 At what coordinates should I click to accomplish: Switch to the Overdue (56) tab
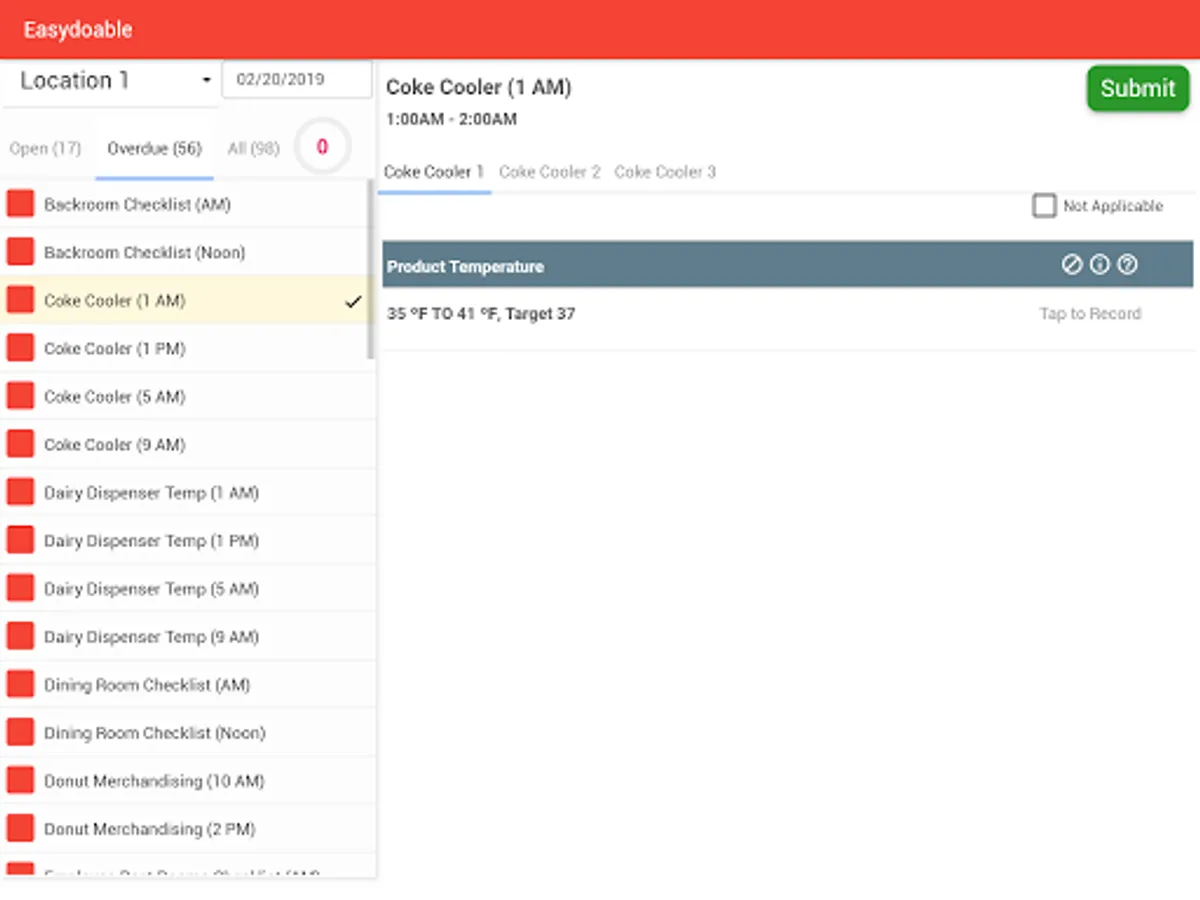click(155, 149)
